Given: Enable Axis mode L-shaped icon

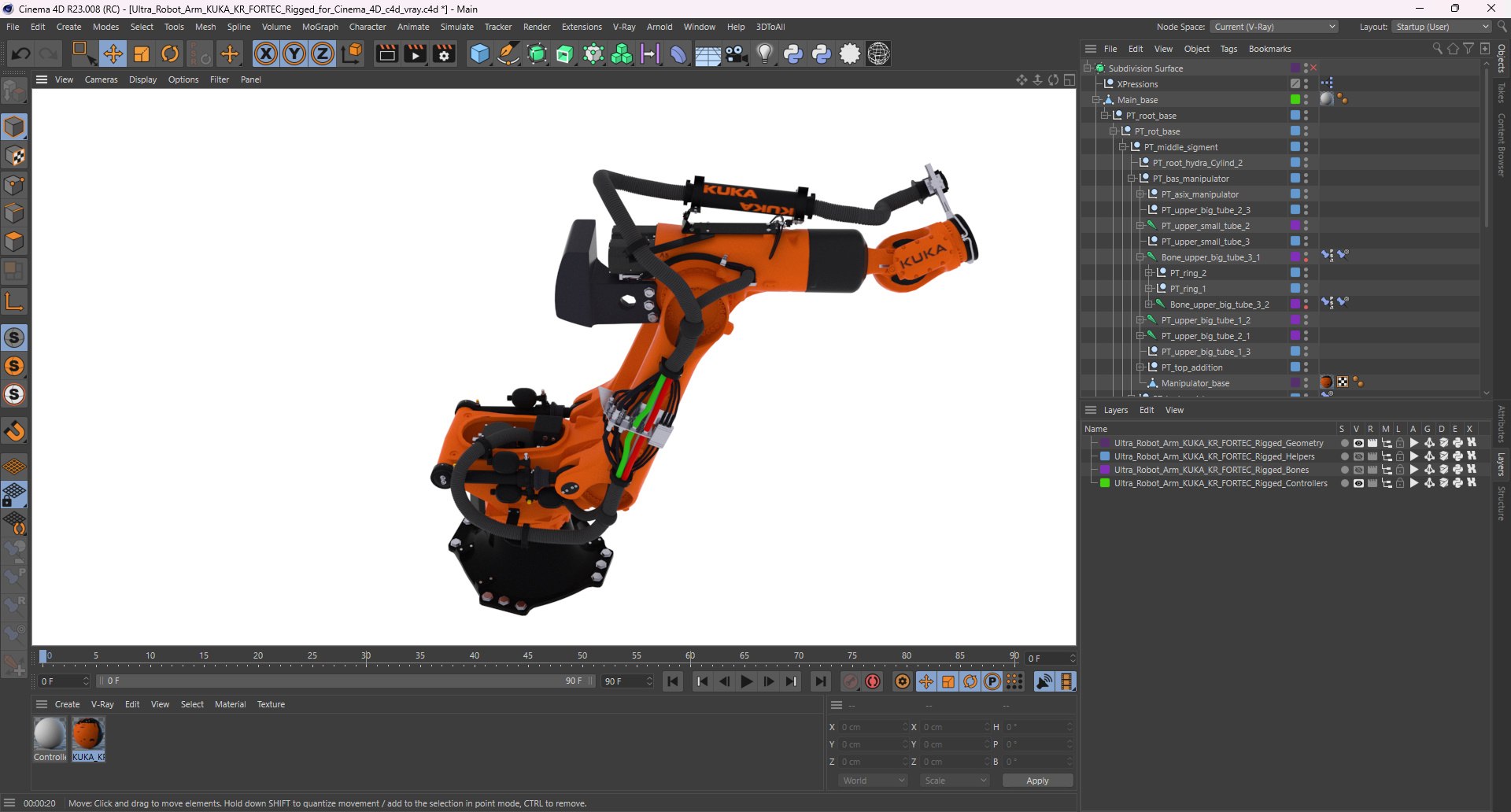Looking at the screenshot, I should click(x=14, y=301).
